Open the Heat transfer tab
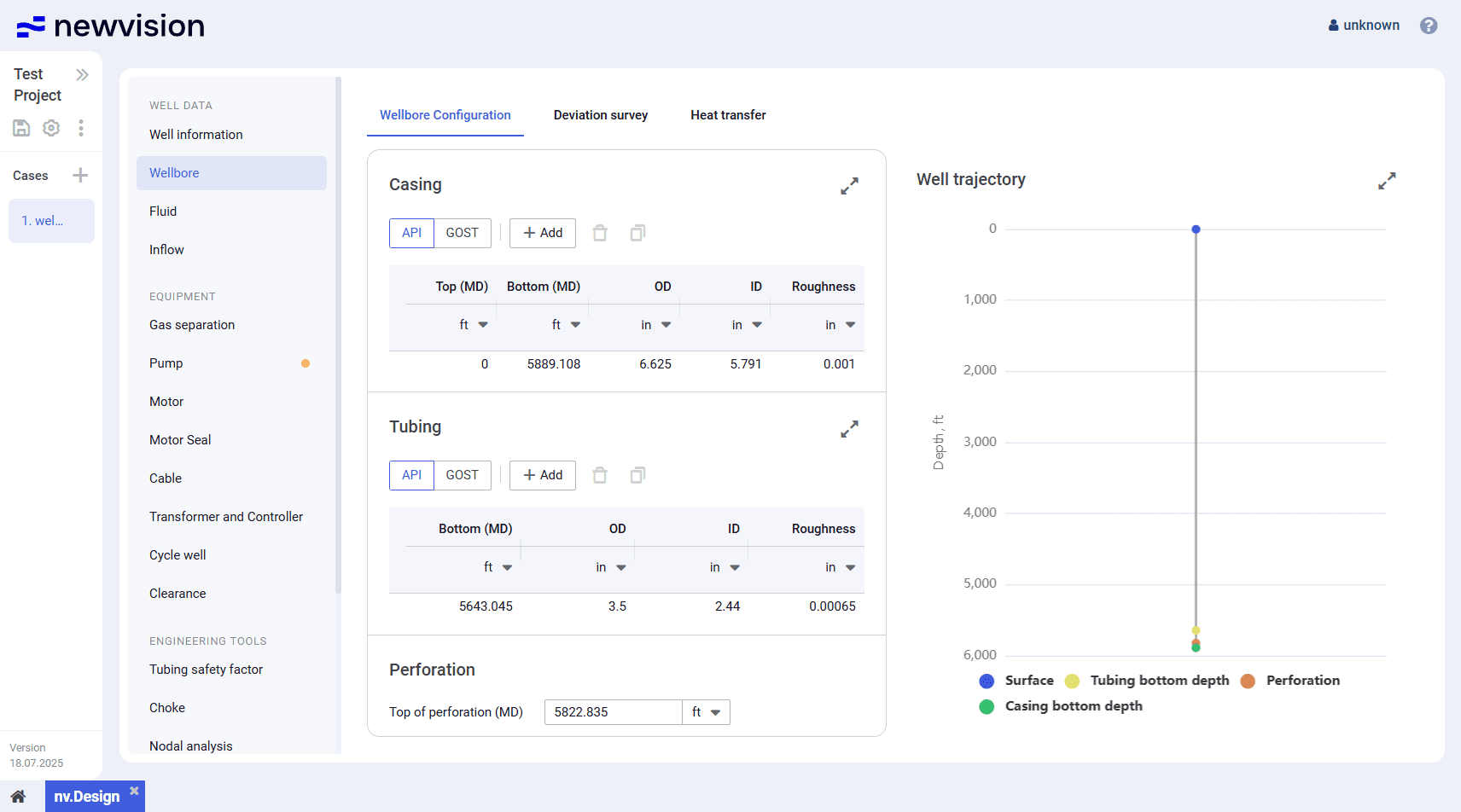Image resolution: width=1461 pixels, height=812 pixels. coord(728,115)
